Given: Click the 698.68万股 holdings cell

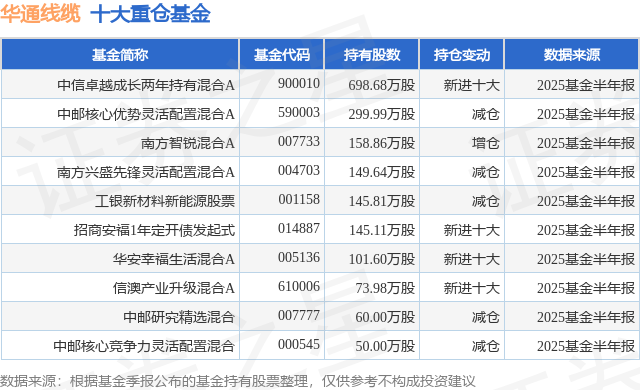Looking at the screenshot, I should 382,85.
